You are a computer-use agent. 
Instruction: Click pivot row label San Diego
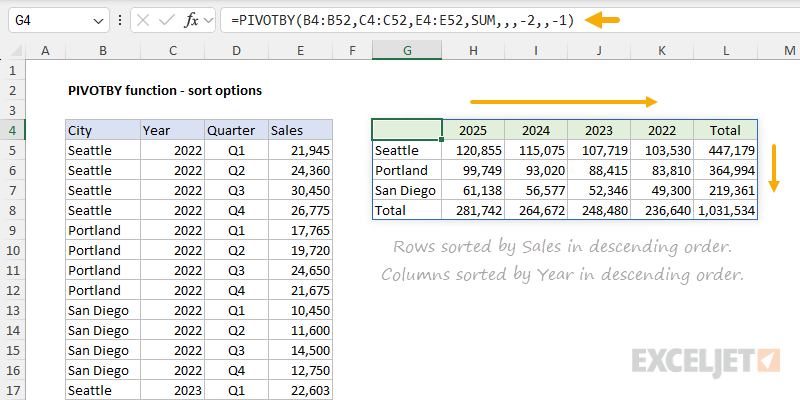click(x=407, y=190)
